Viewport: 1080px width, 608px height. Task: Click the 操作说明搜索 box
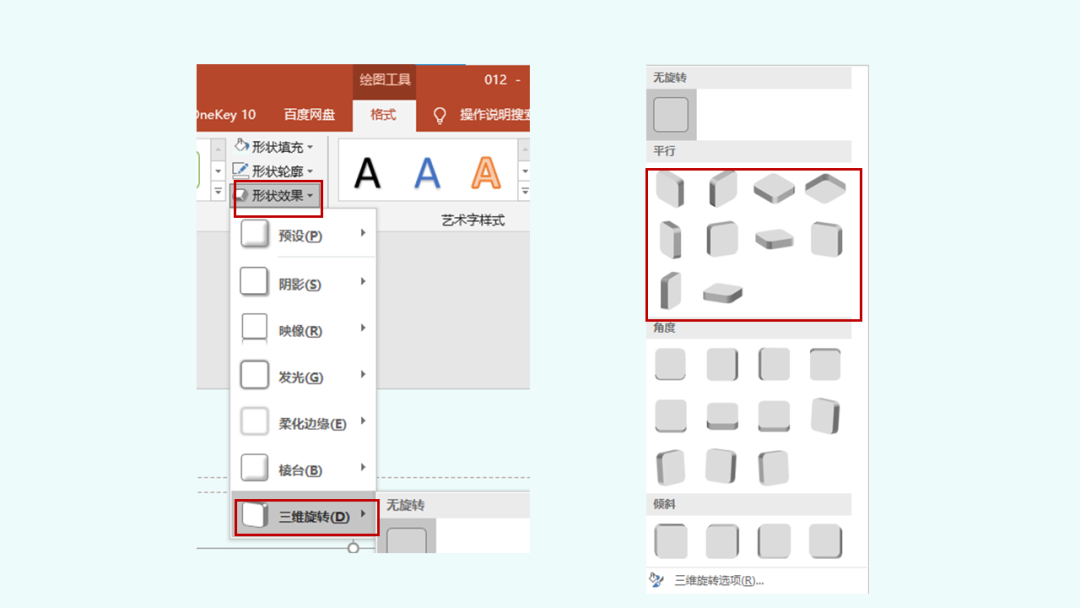click(x=495, y=115)
